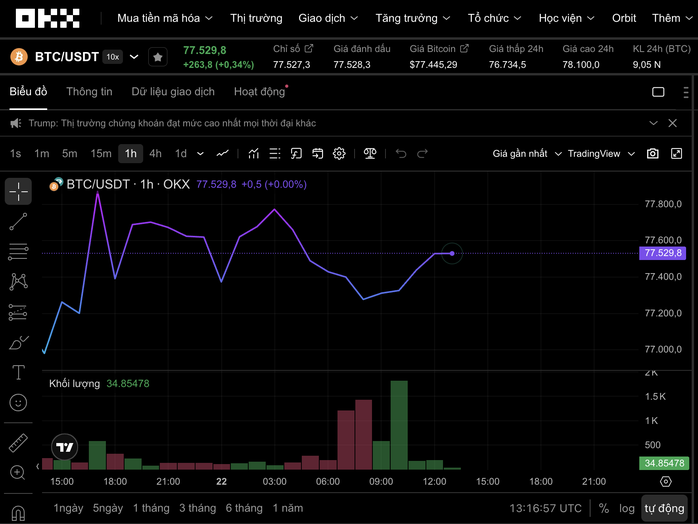
Task: Select the Fibonacci retracement tool
Action: tap(18, 252)
